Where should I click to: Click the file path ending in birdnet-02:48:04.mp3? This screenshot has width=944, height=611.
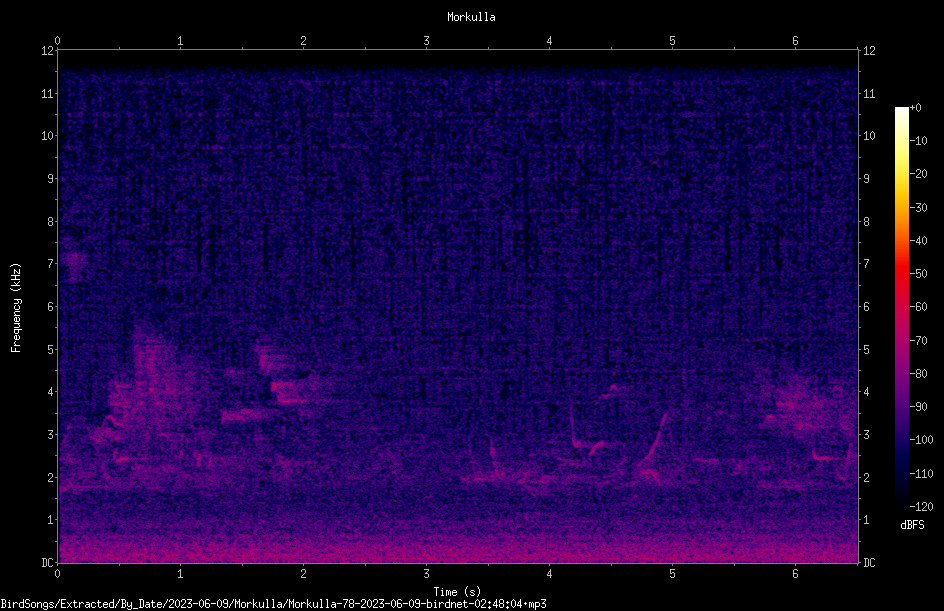(x=273, y=604)
